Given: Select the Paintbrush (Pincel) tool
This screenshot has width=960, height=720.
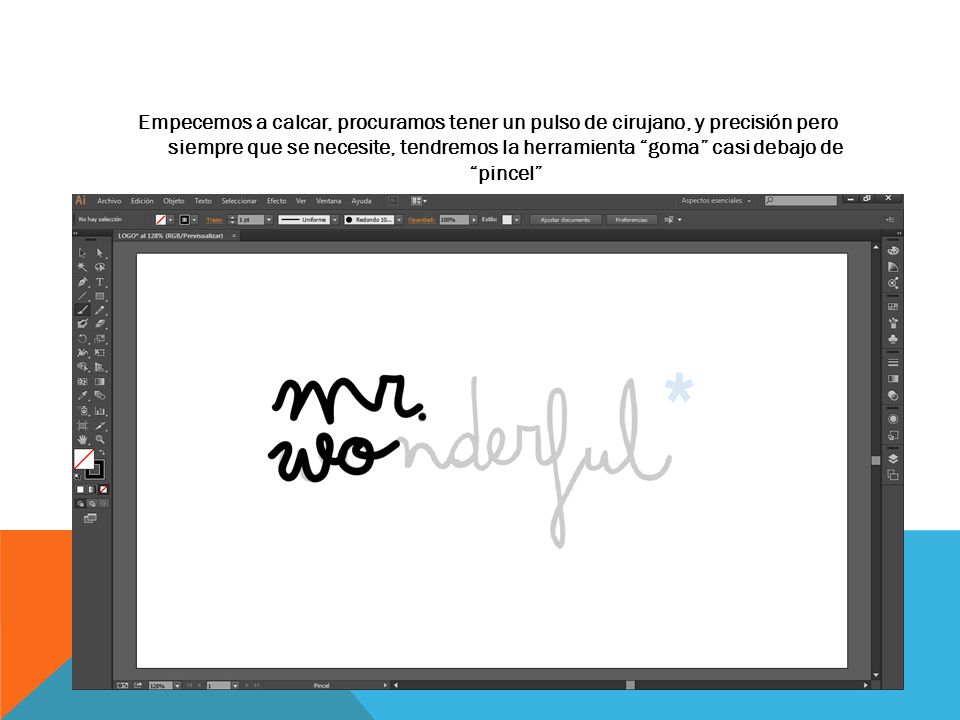Looking at the screenshot, I should pyautogui.click(x=83, y=310).
